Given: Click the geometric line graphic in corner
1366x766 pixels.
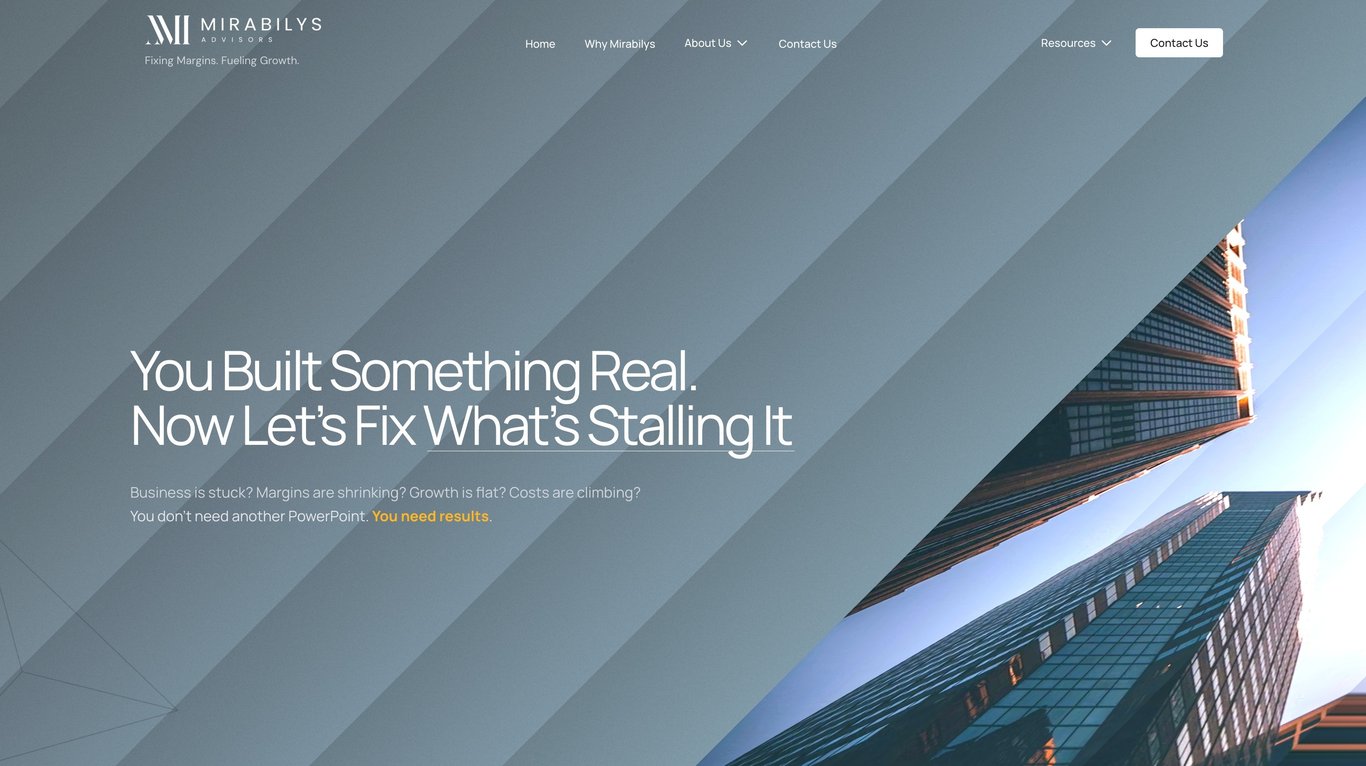Looking at the screenshot, I should point(80,650).
